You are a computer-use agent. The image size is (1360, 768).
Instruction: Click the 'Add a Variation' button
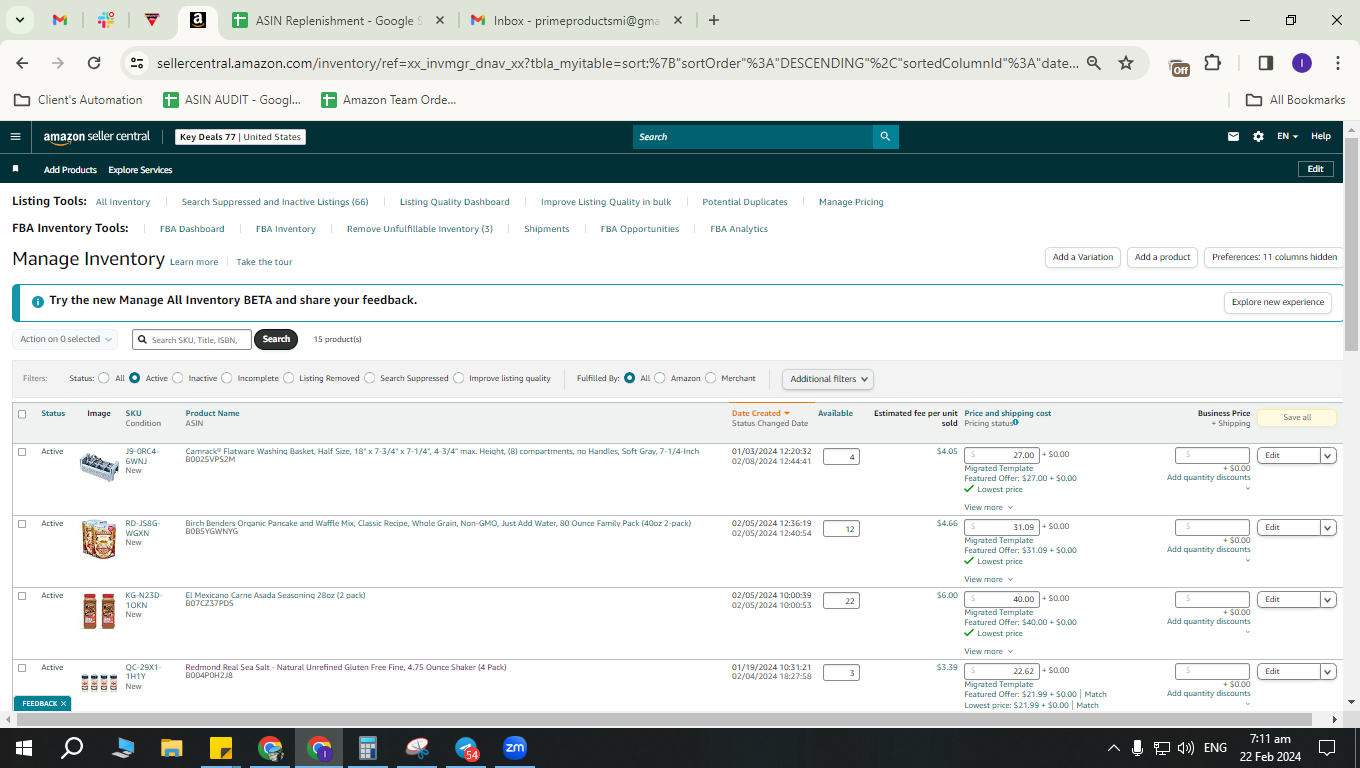[x=1083, y=257]
